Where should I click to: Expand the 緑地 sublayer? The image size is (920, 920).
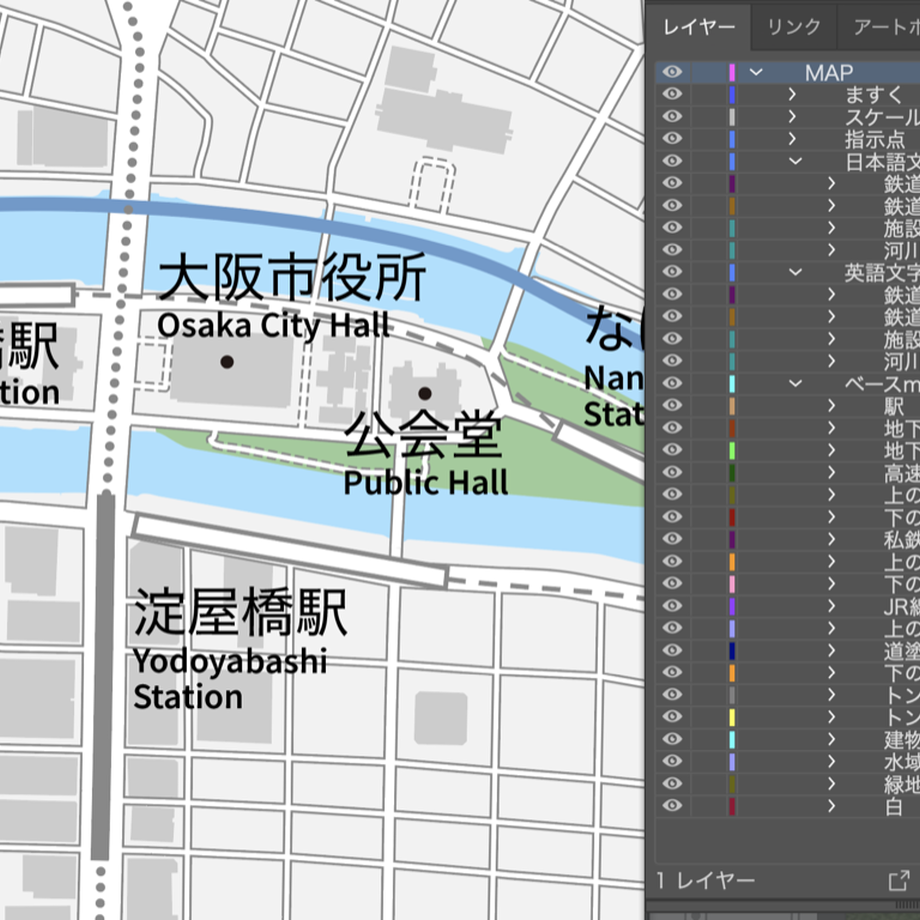coord(831,783)
